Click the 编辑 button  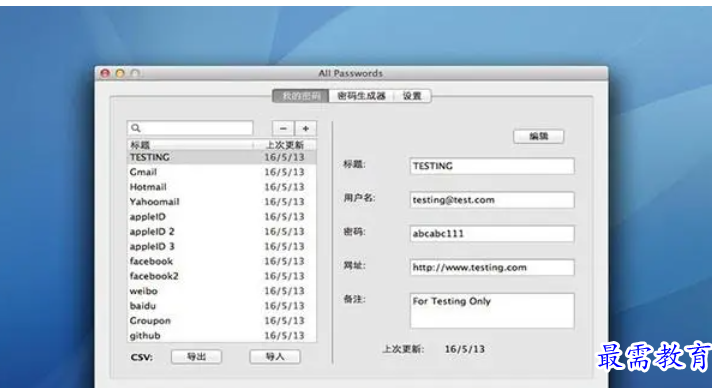(x=538, y=136)
